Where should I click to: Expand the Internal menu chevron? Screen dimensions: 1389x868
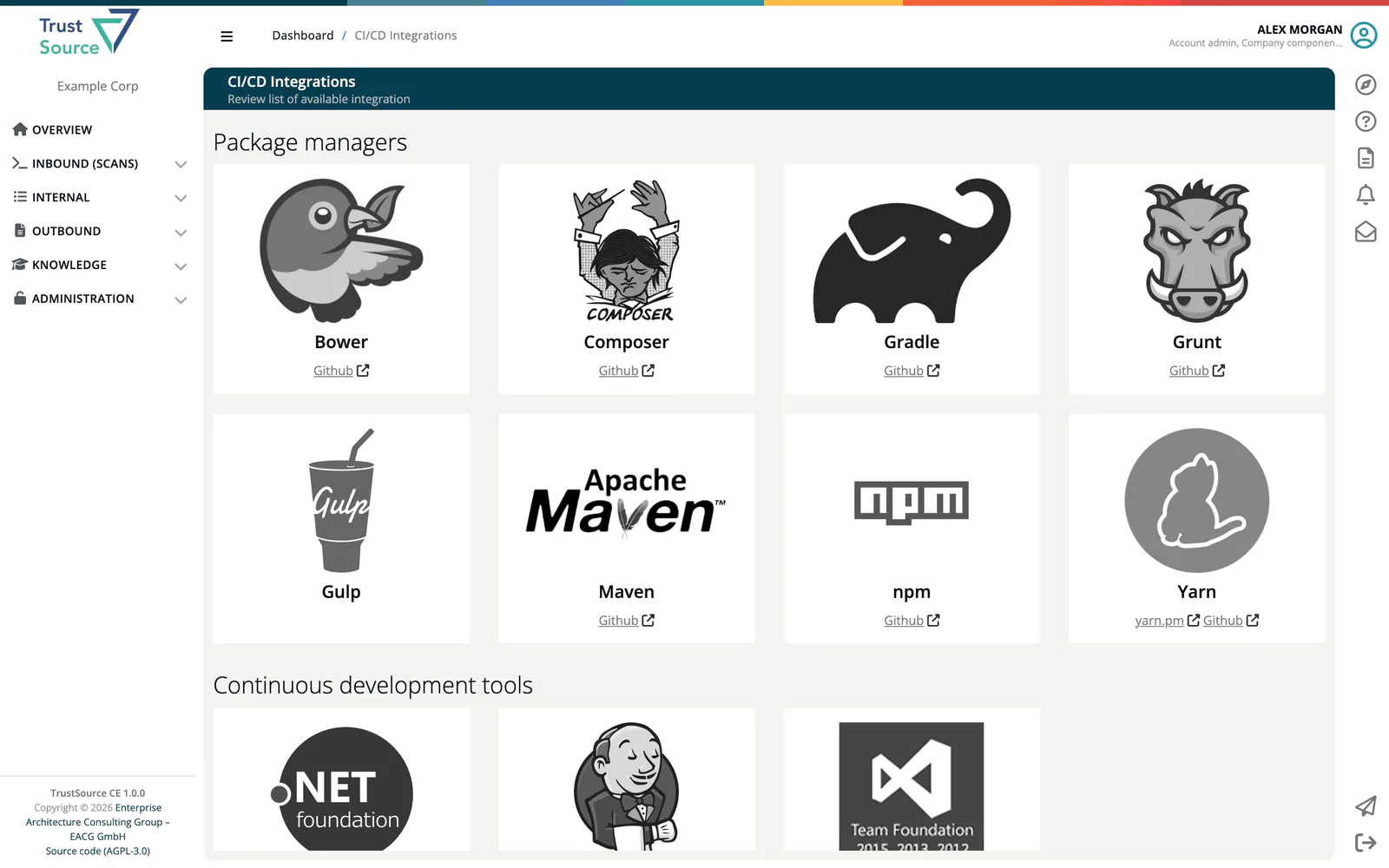(x=181, y=198)
